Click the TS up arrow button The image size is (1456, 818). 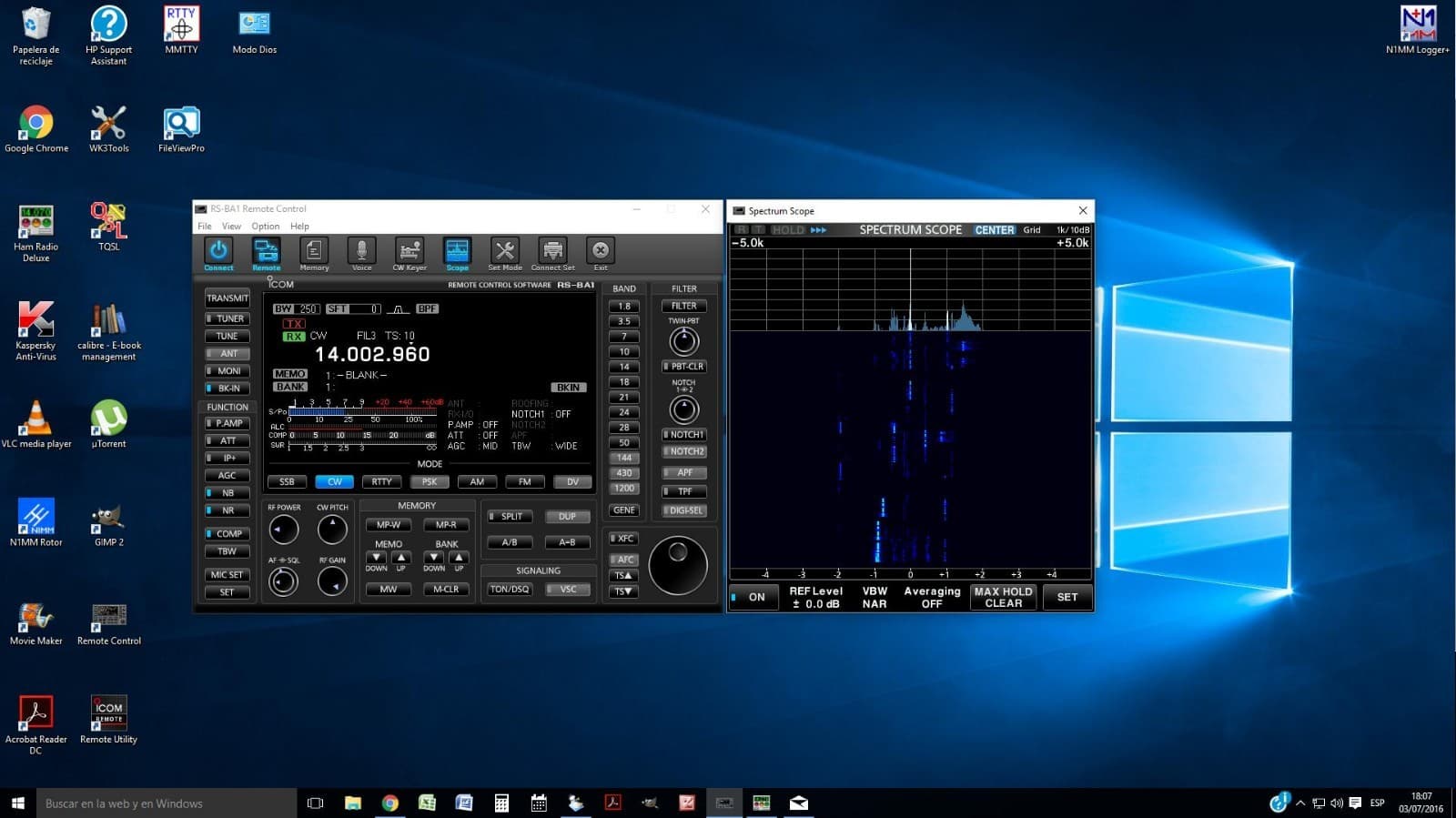point(623,575)
